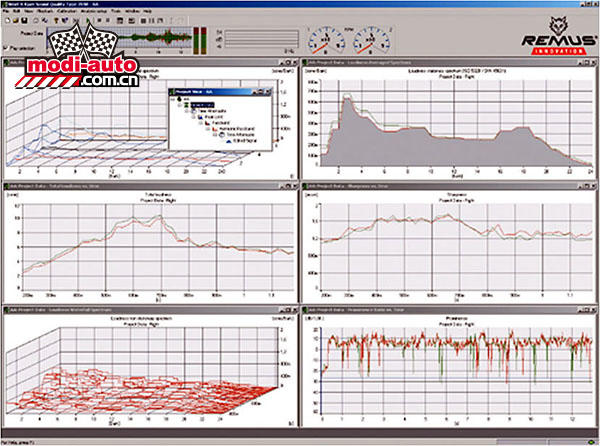Click the red Loudness waterfall spectrum title bar
The height and width of the screenshot is (446, 600).
coord(150,310)
